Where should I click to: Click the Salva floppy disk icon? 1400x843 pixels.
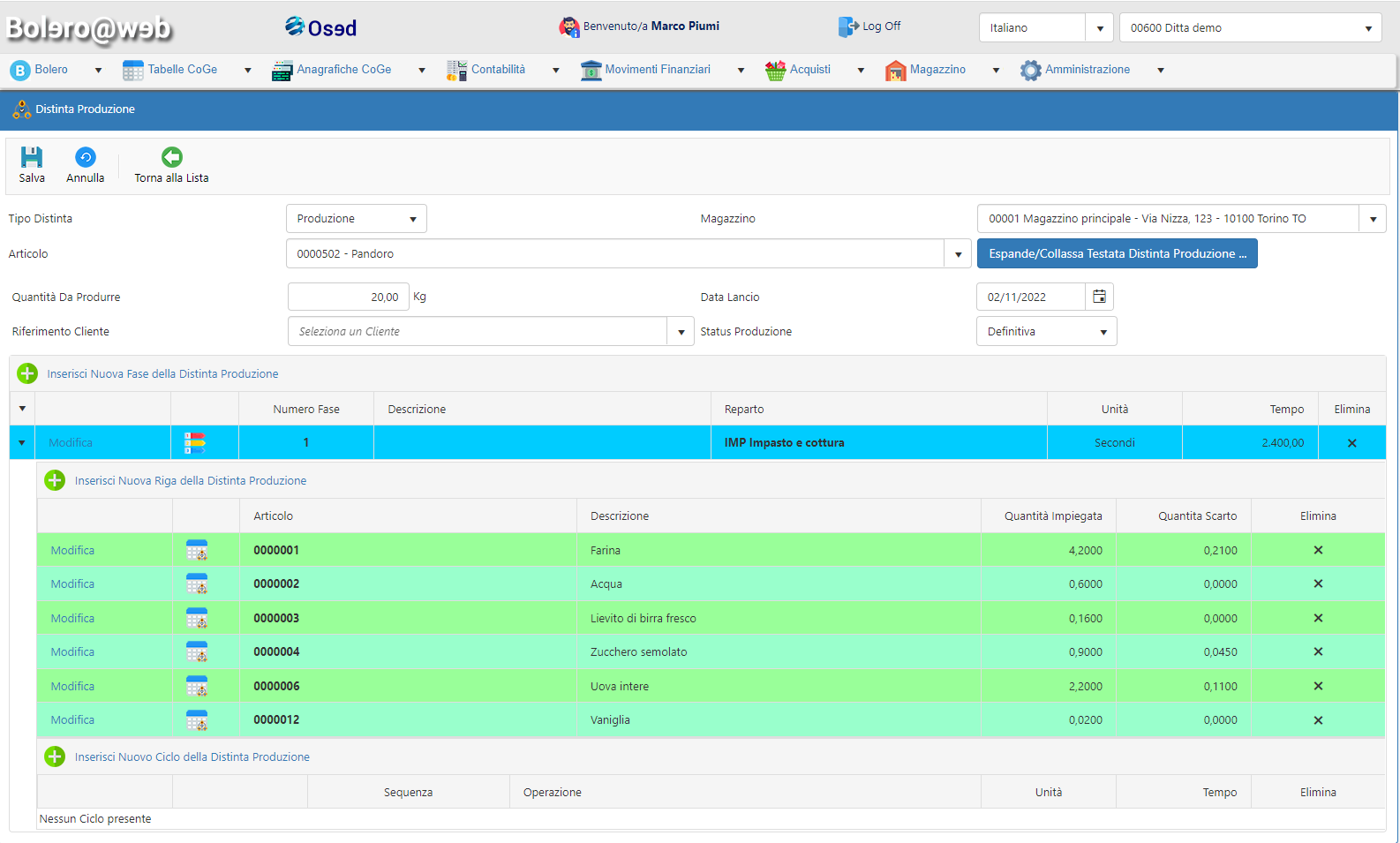pos(32,157)
